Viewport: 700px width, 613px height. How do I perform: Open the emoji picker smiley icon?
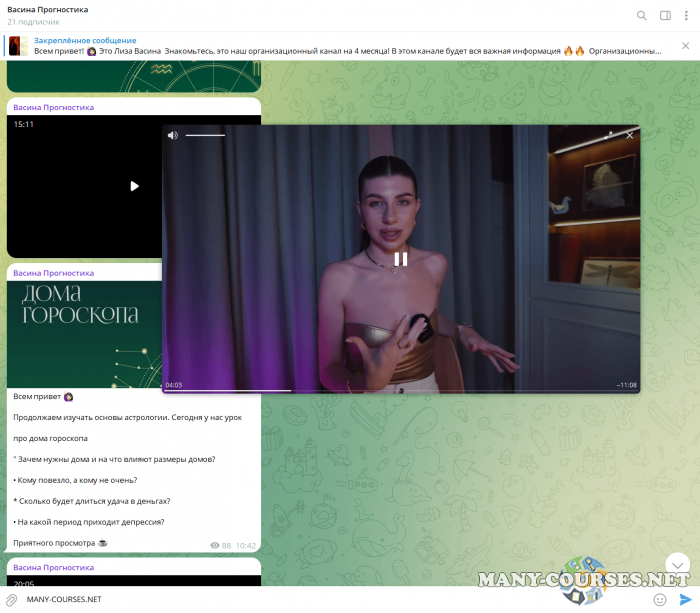coord(660,599)
